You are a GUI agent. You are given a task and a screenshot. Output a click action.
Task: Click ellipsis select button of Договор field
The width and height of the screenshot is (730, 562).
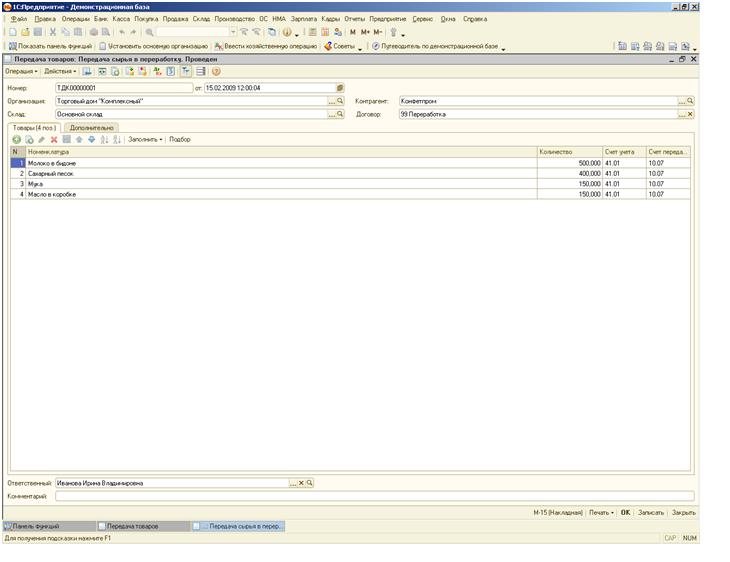[x=682, y=114]
